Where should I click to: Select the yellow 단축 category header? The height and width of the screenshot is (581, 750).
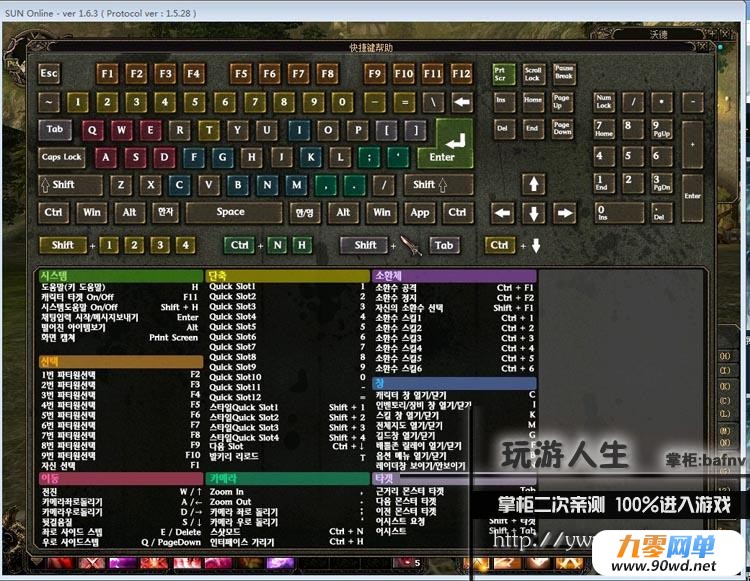pos(287,276)
